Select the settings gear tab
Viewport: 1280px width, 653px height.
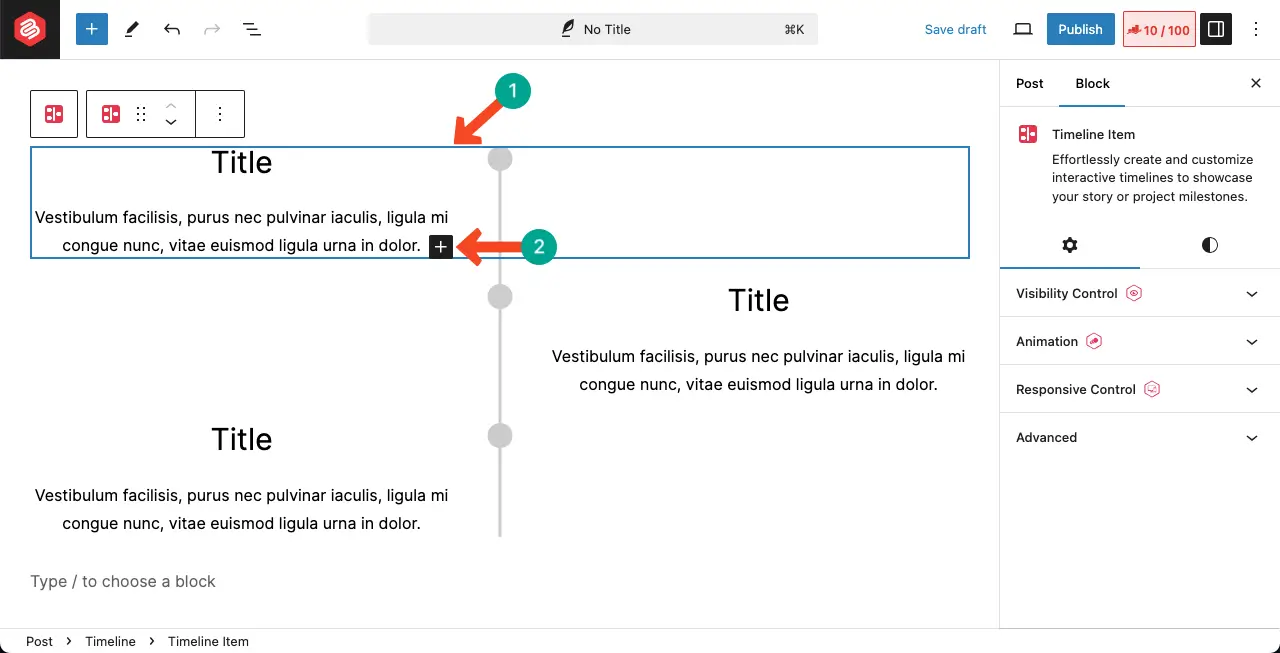(x=1070, y=245)
